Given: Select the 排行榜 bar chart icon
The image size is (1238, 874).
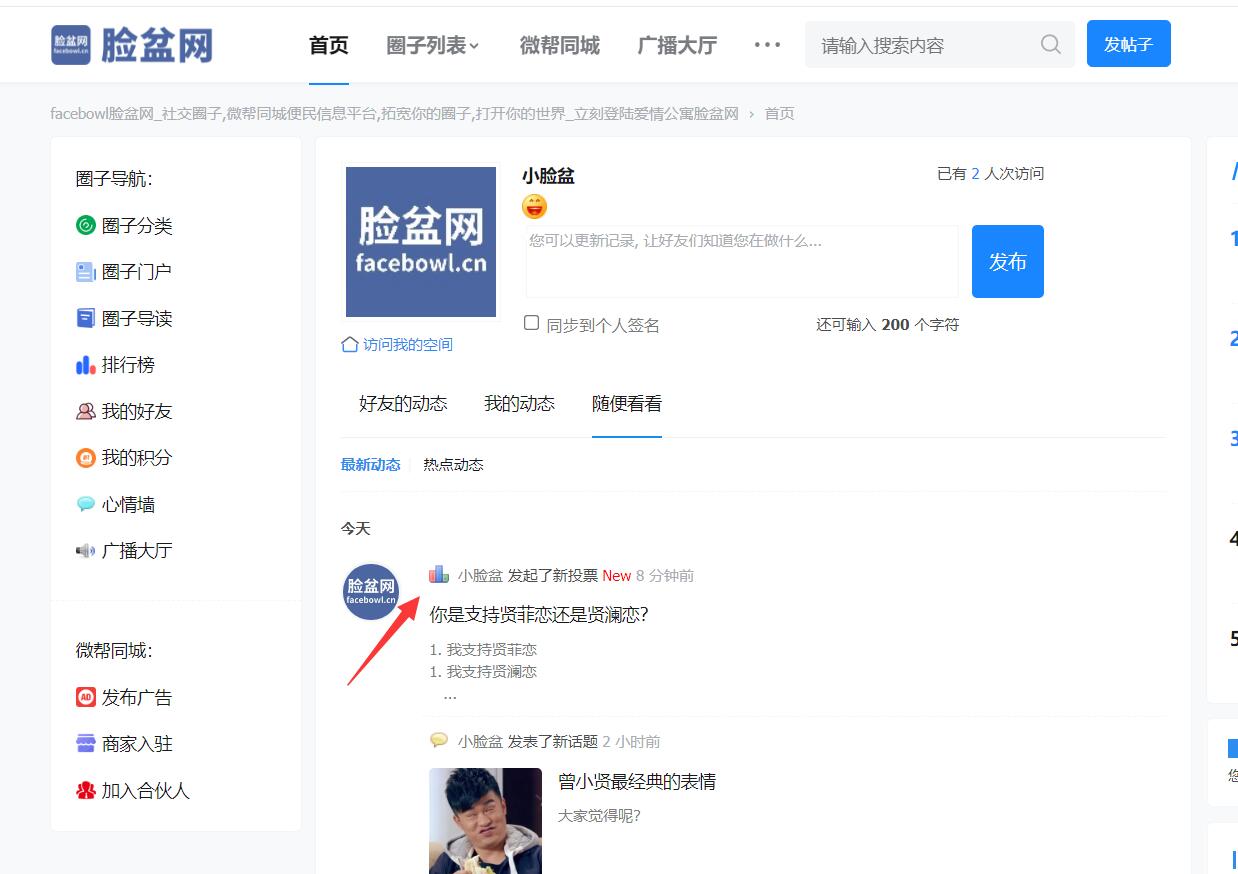Looking at the screenshot, I should [x=86, y=365].
